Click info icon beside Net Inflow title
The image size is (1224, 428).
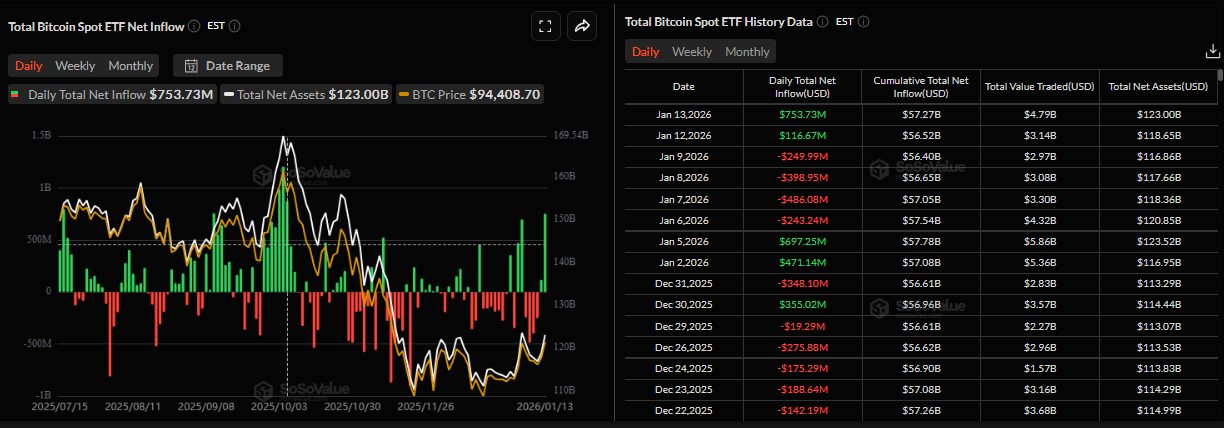pos(194,26)
